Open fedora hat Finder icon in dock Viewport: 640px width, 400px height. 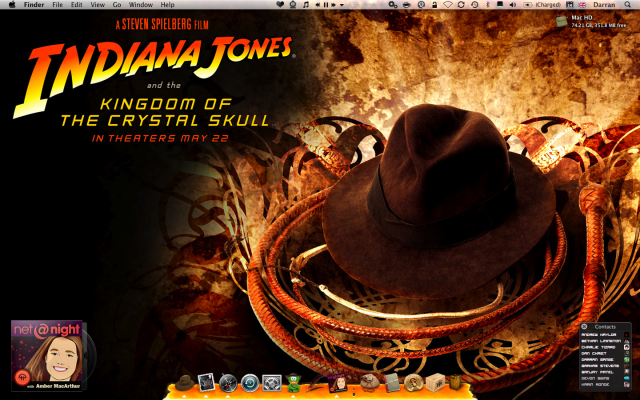pyautogui.click(x=184, y=384)
